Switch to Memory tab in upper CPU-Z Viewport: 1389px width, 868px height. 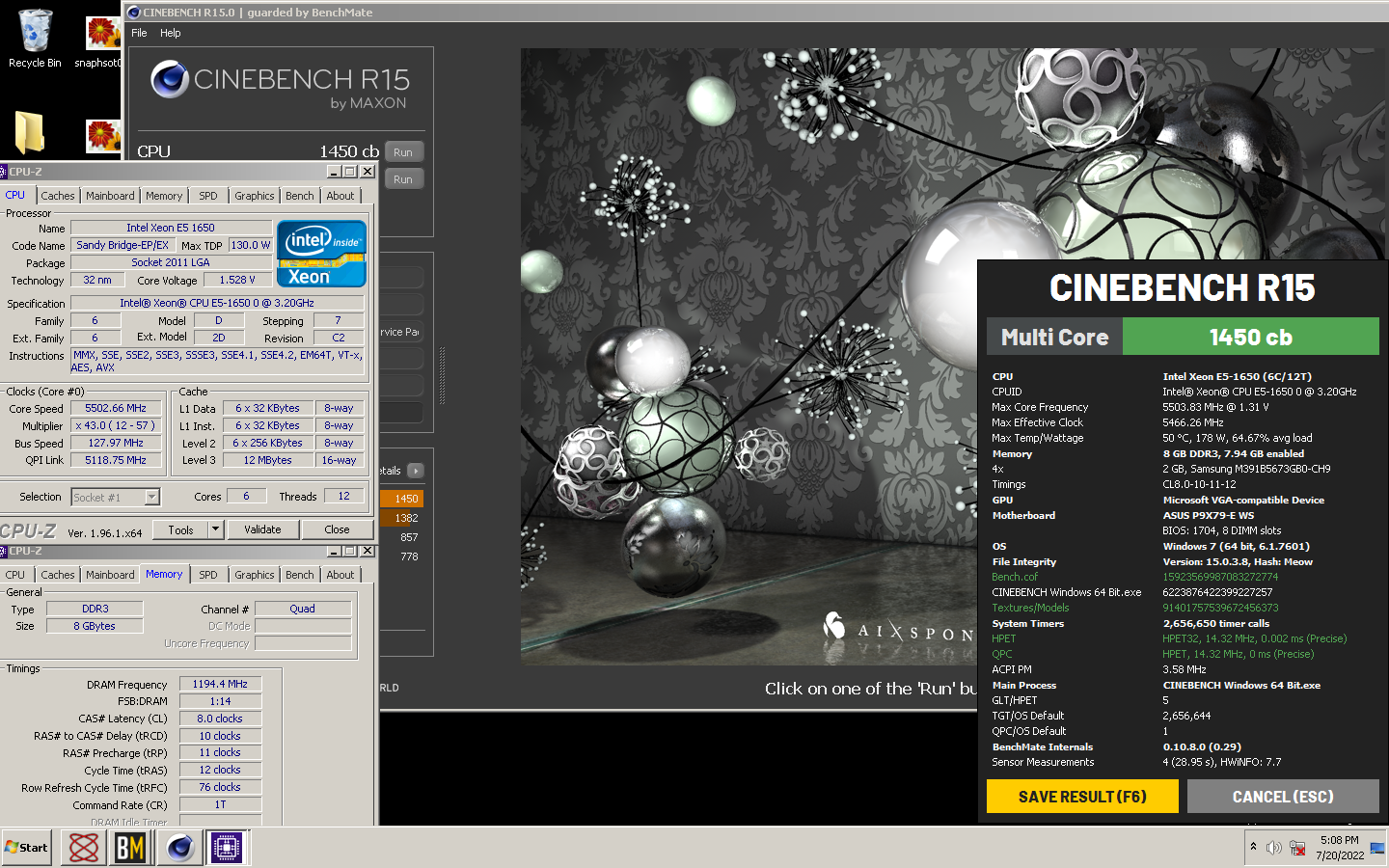point(164,196)
